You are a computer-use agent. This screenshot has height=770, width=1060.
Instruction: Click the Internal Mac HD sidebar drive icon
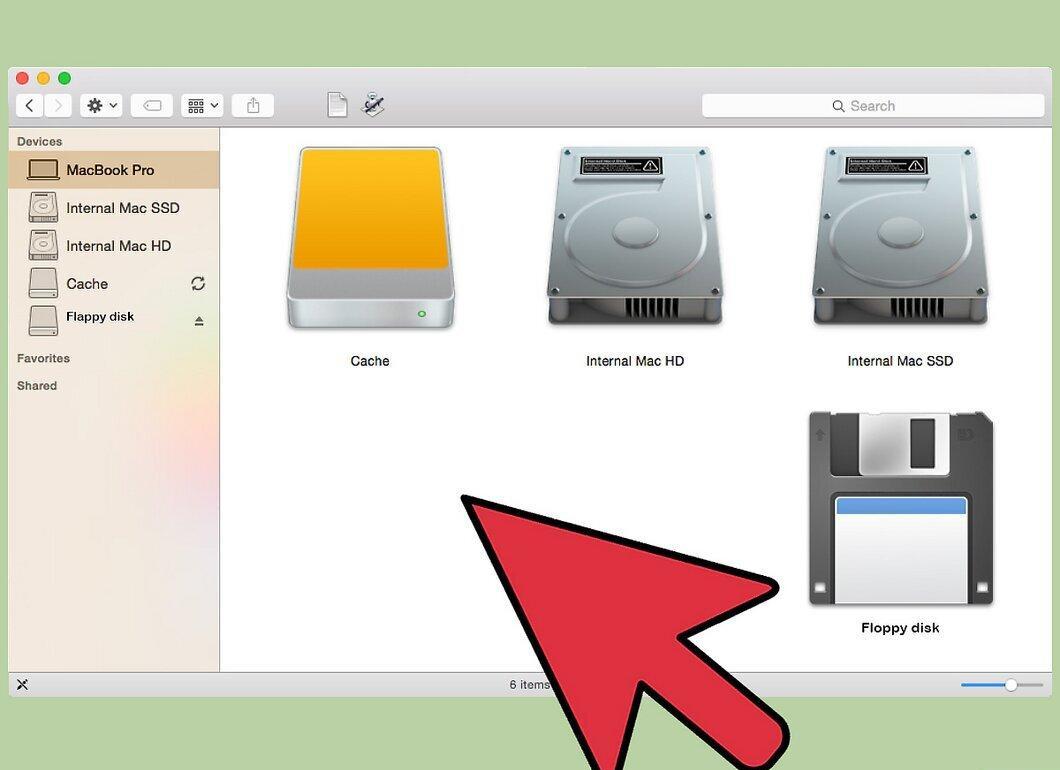click(43, 245)
